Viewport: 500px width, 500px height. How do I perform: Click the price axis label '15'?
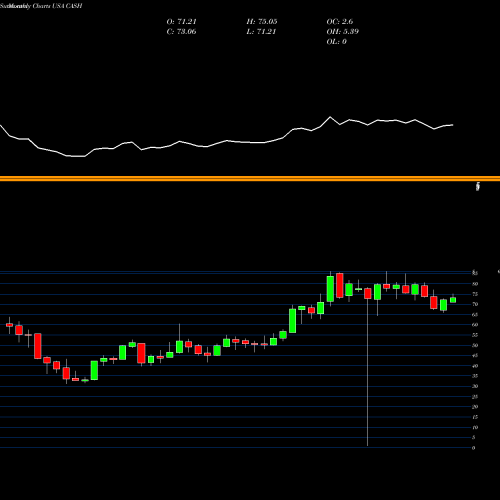click(x=475, y=417)
